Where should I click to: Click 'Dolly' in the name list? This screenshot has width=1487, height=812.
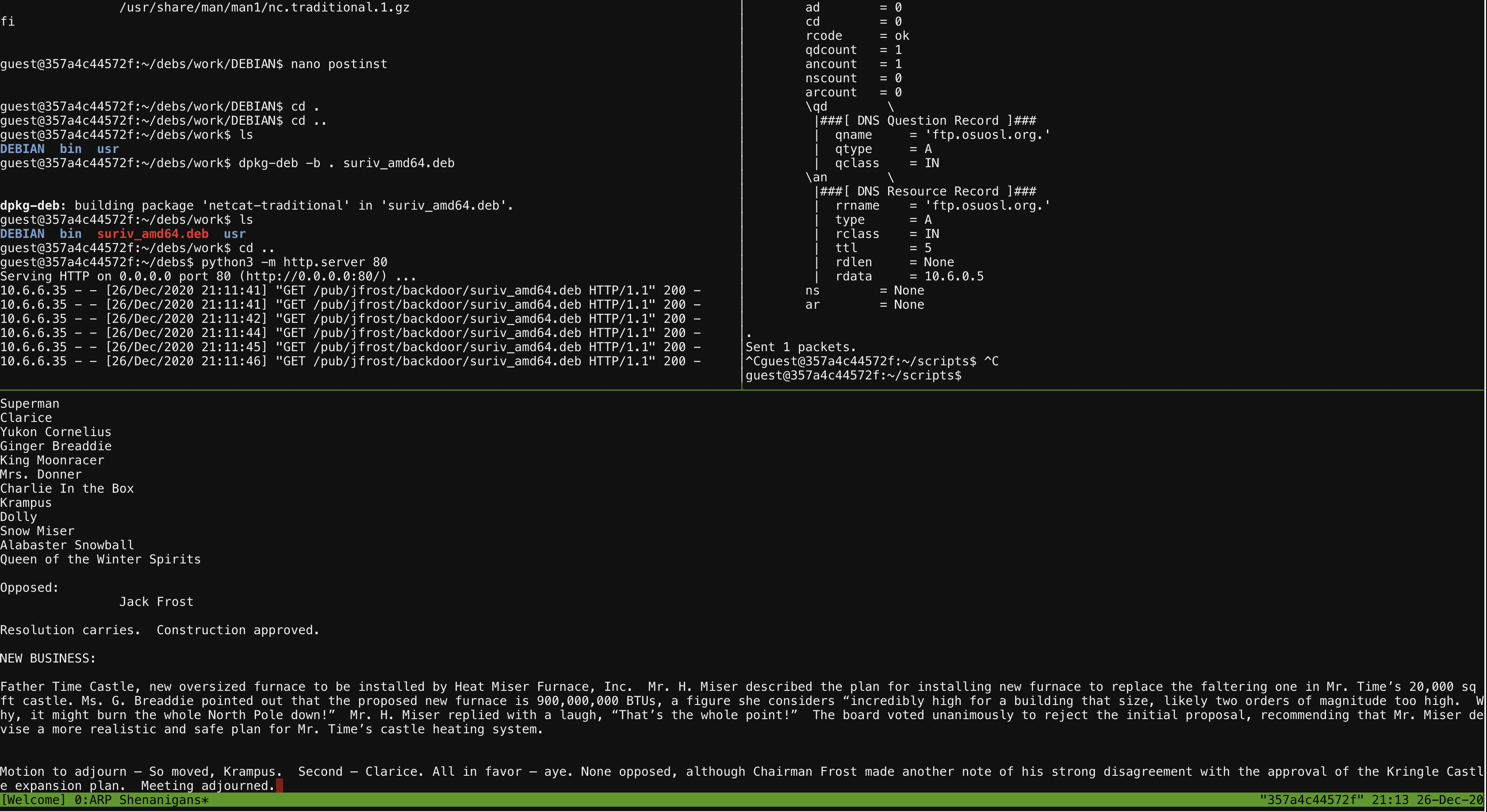[x=19, y=517]
